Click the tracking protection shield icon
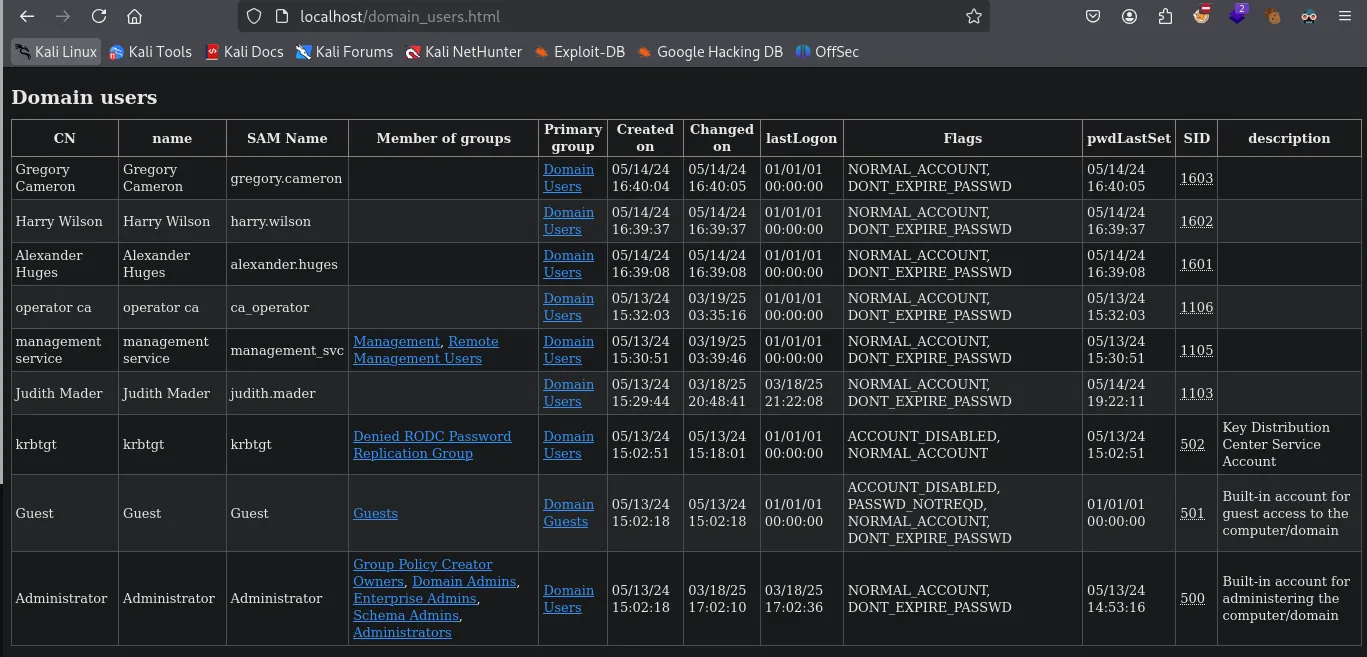Screen dimensions: 1367x657 coord(254,16)
